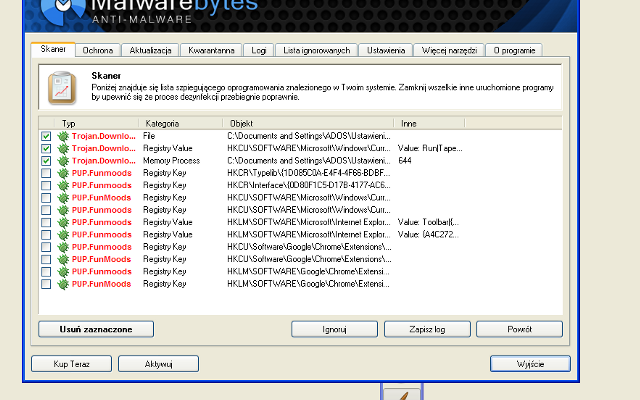
Task: Sort by the Typ column header
Action: 96,123
